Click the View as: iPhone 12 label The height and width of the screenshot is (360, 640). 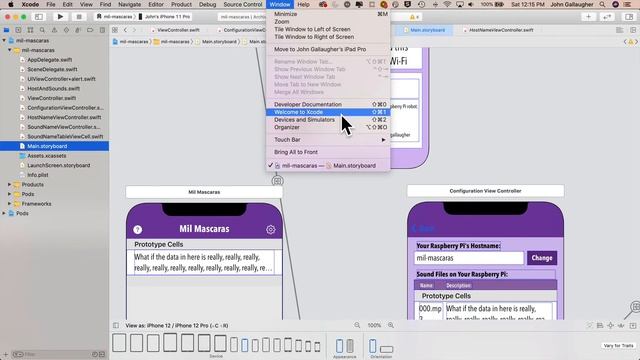tap(176, 326)
